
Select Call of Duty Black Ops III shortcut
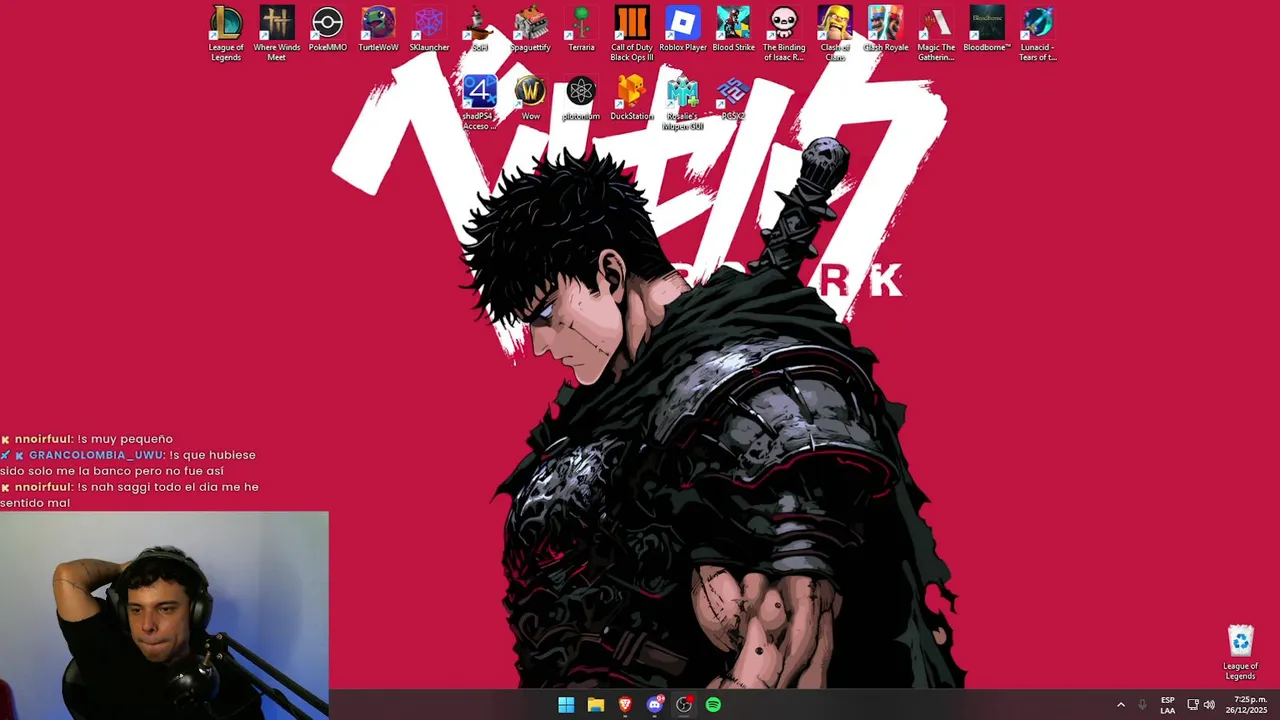point(632,34)
